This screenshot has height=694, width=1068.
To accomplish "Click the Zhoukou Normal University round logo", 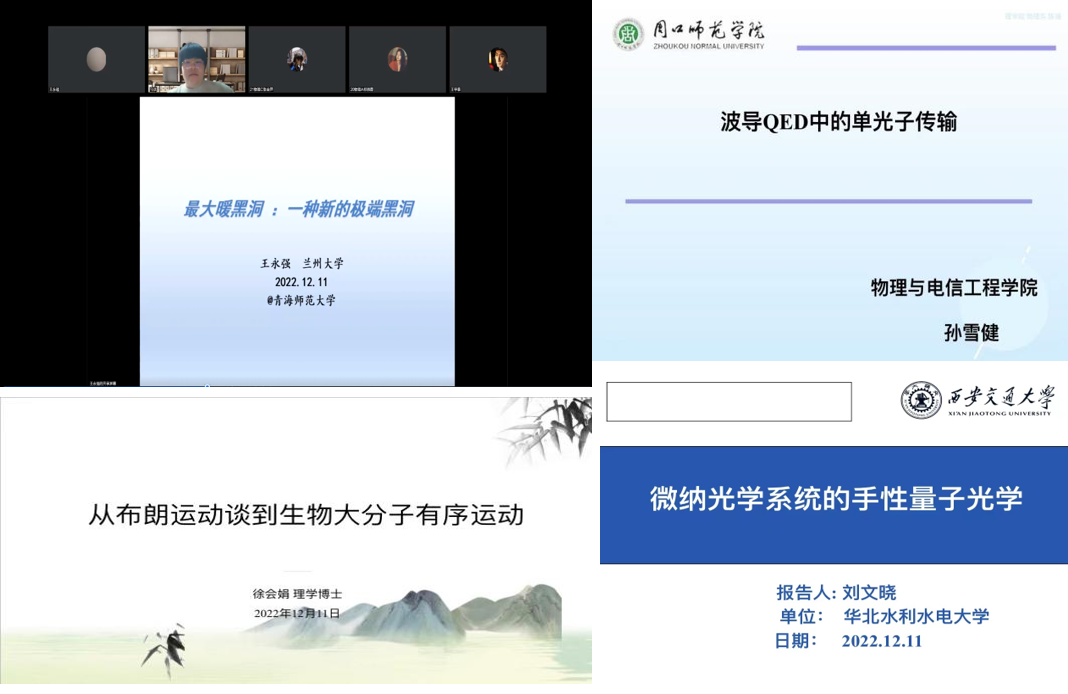I will pyautogui.click(x=629, y=34).
